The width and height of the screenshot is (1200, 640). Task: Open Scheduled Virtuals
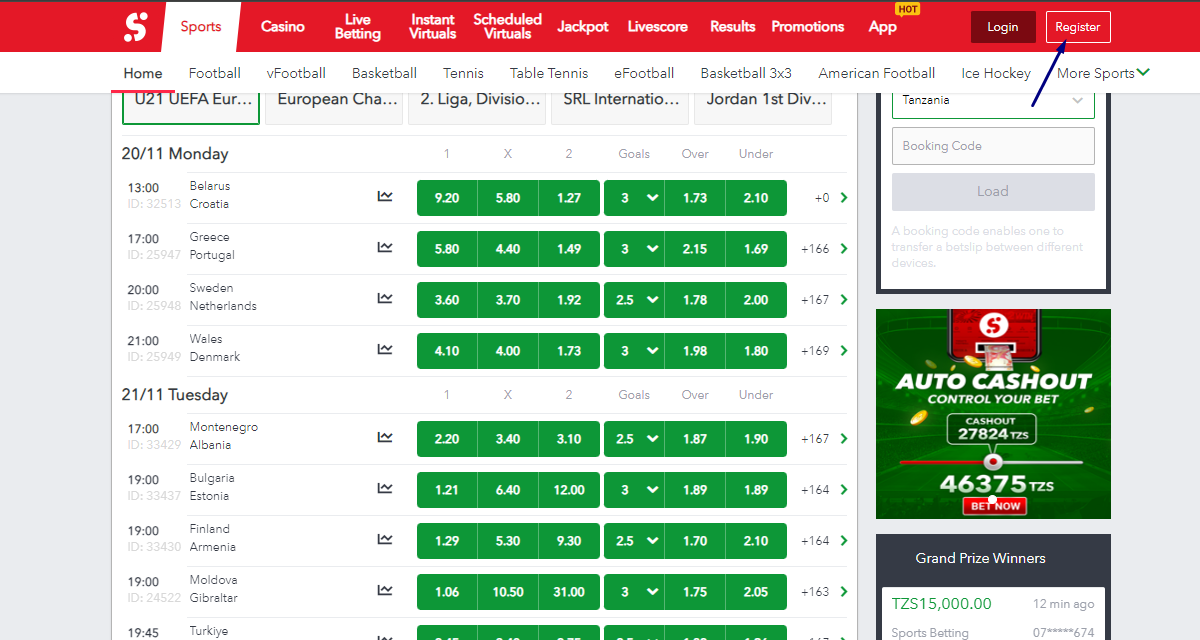[507, 27]
